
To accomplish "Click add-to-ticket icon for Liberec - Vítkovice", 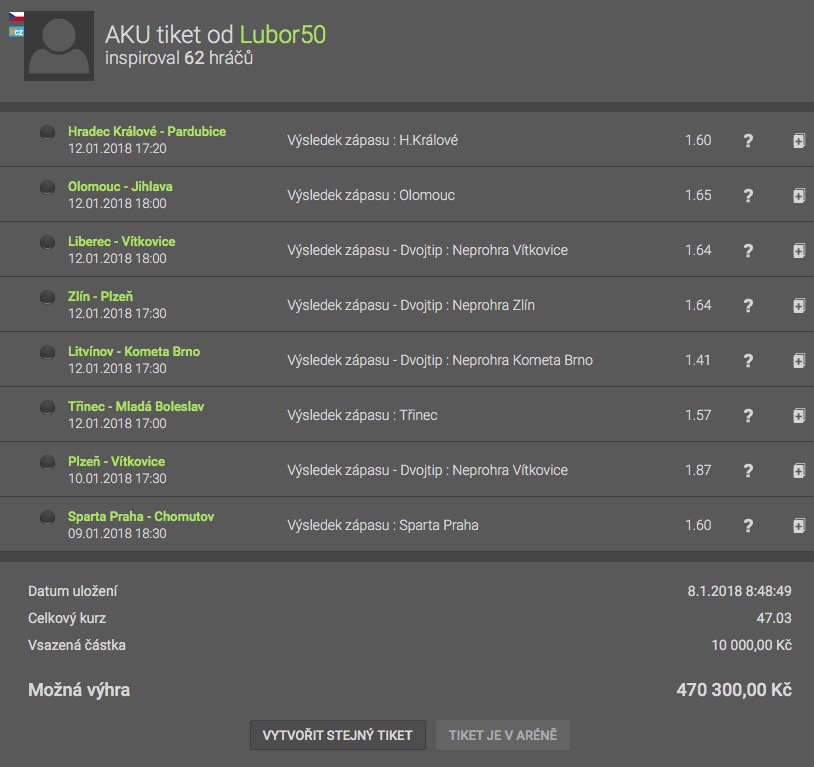I will (x=799, y=251).
